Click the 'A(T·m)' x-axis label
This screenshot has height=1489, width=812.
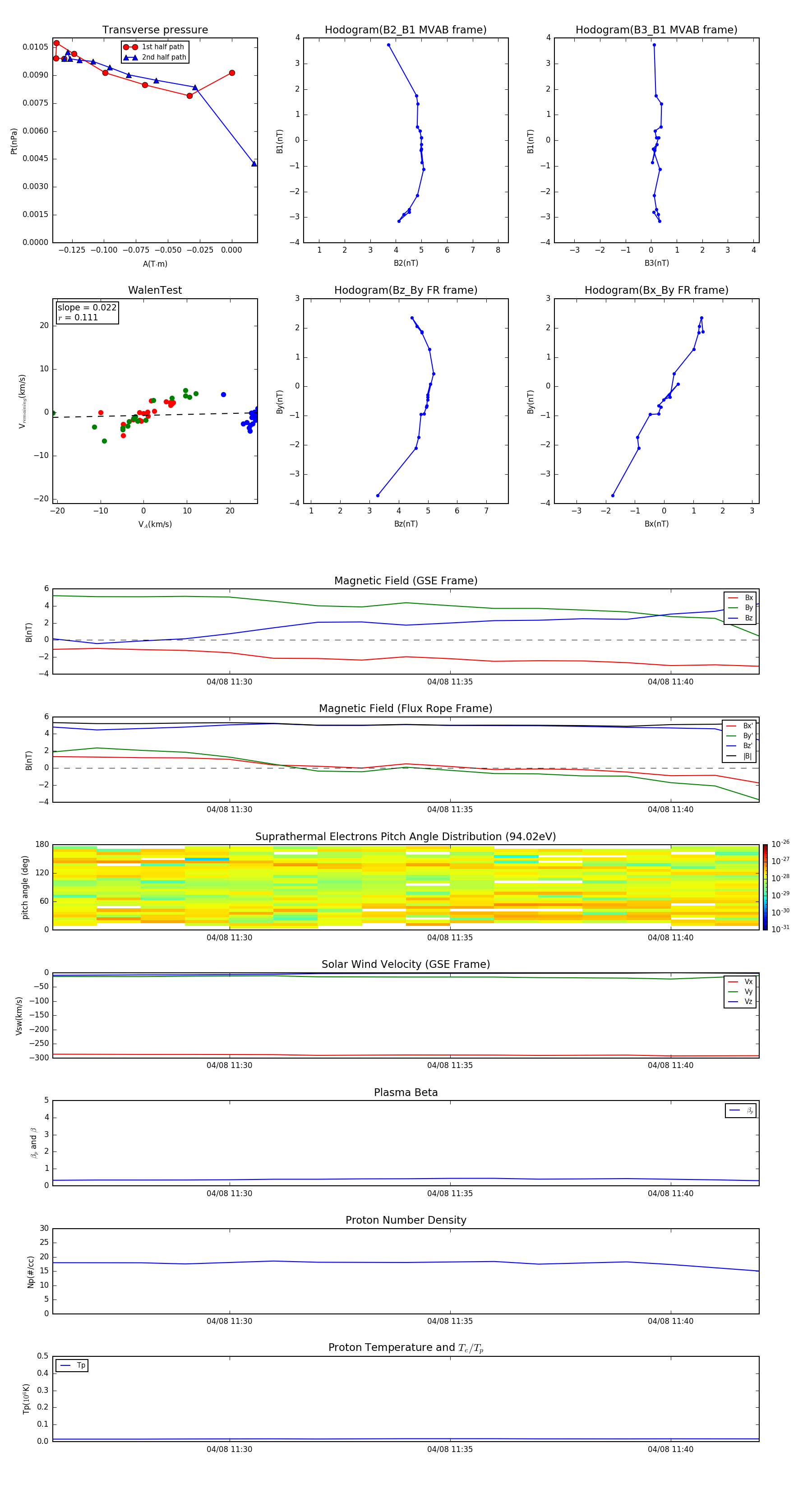pyautogui.click(x=155, y=264)
